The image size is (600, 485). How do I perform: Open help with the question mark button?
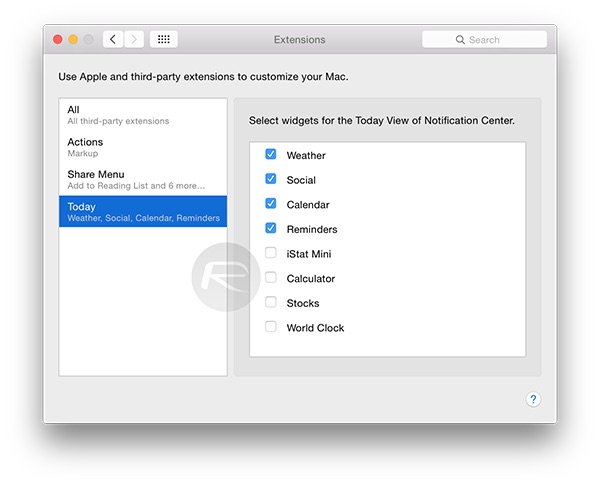point(533,399)
